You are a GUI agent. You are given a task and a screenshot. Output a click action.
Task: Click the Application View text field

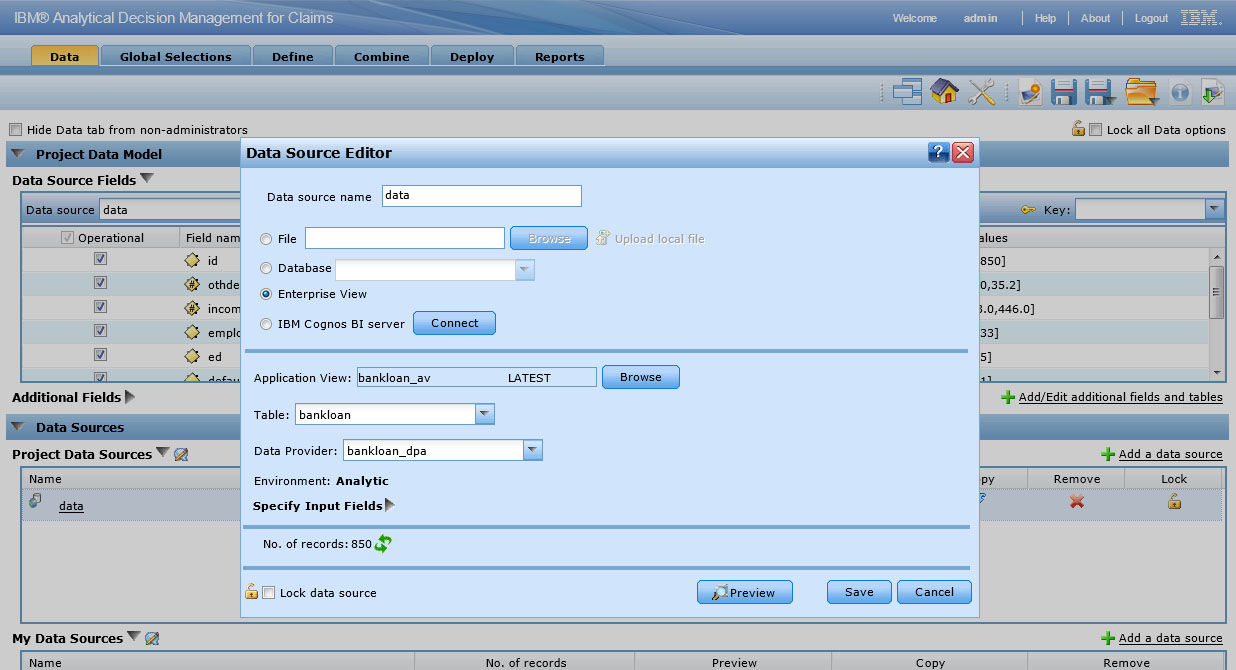(476, 377)
